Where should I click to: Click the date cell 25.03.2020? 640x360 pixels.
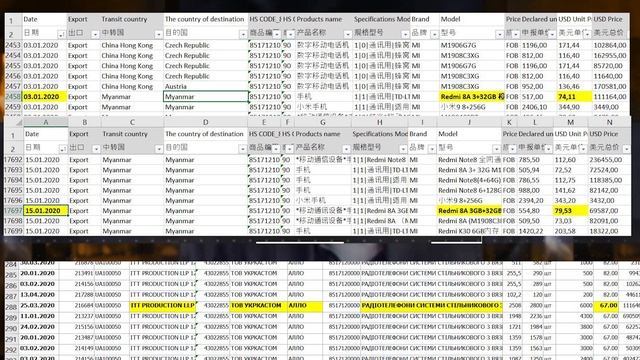tap(38, 306)
